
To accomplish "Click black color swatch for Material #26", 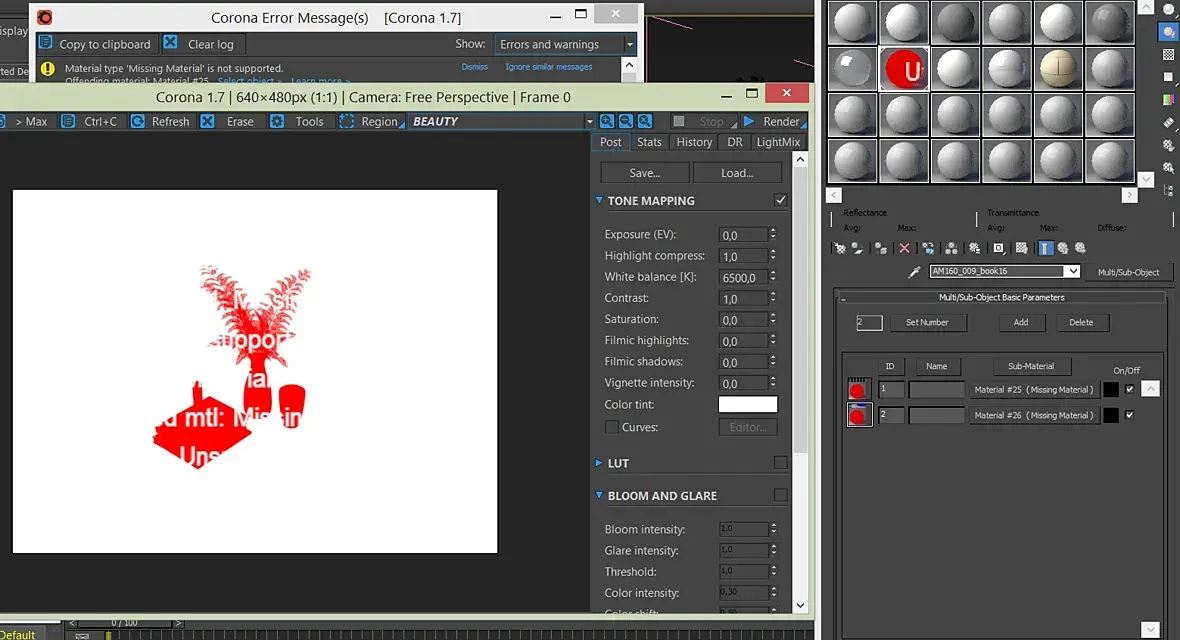I will 1111,415.
